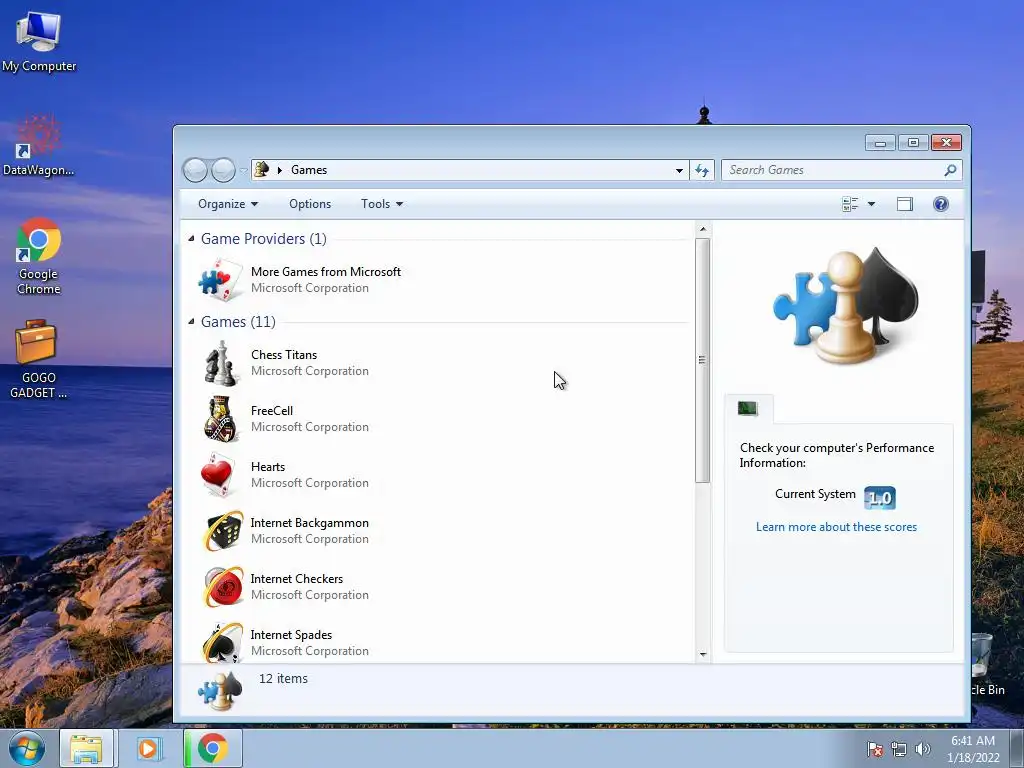Click the Internet Backgammon dice icon
Screen dimensions: 1024x768
222,532
